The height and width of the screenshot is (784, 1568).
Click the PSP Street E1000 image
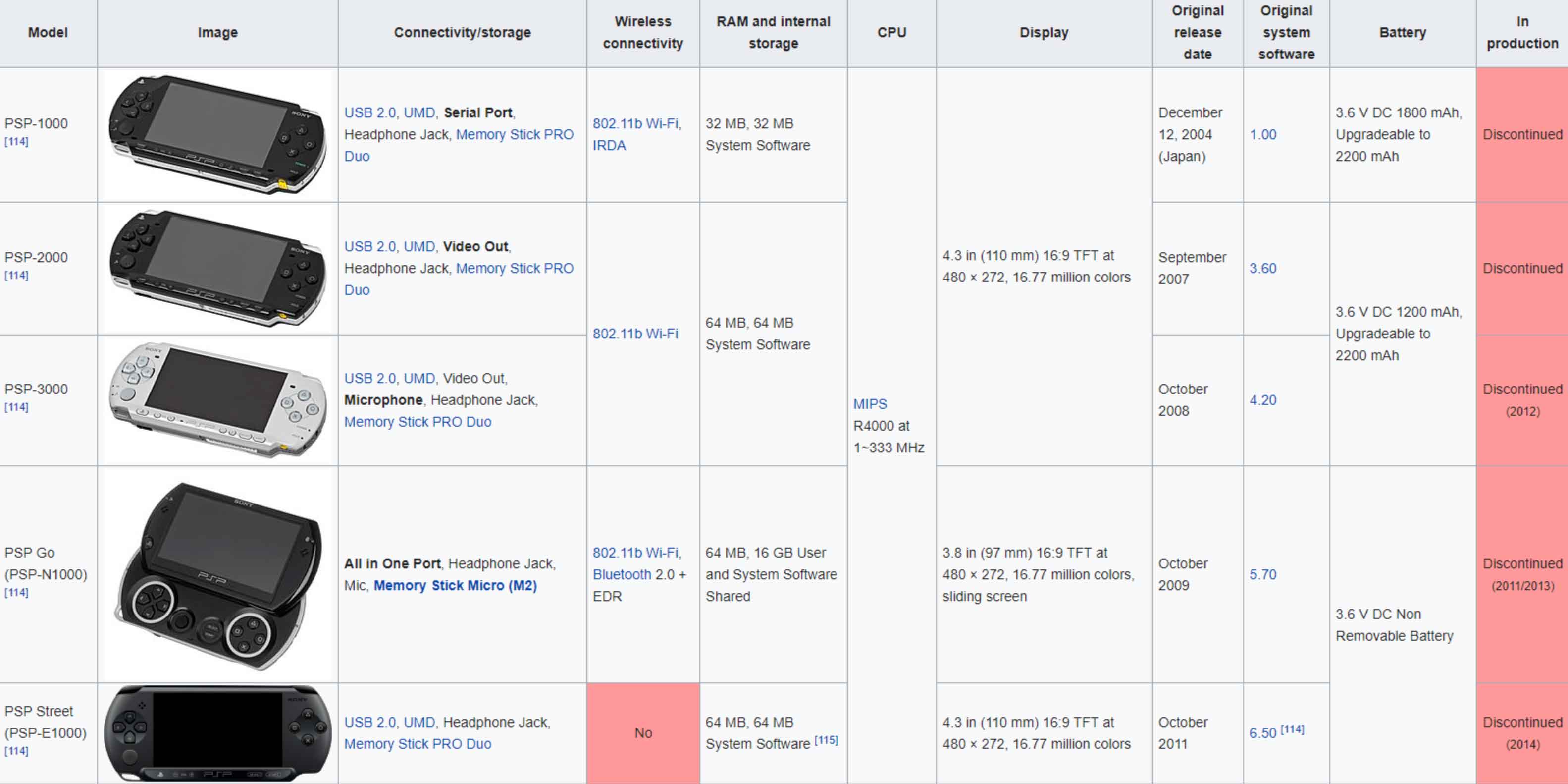[217, 733]
